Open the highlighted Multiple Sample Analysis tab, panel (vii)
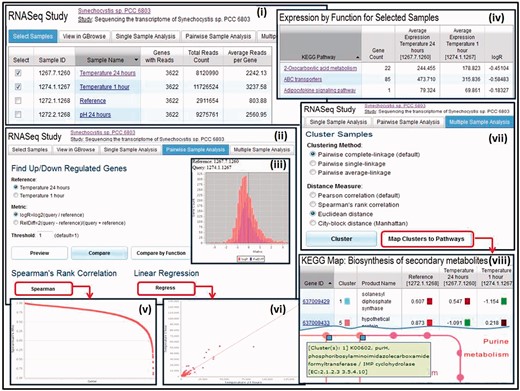Screen dimensions: 520x391 479,122
